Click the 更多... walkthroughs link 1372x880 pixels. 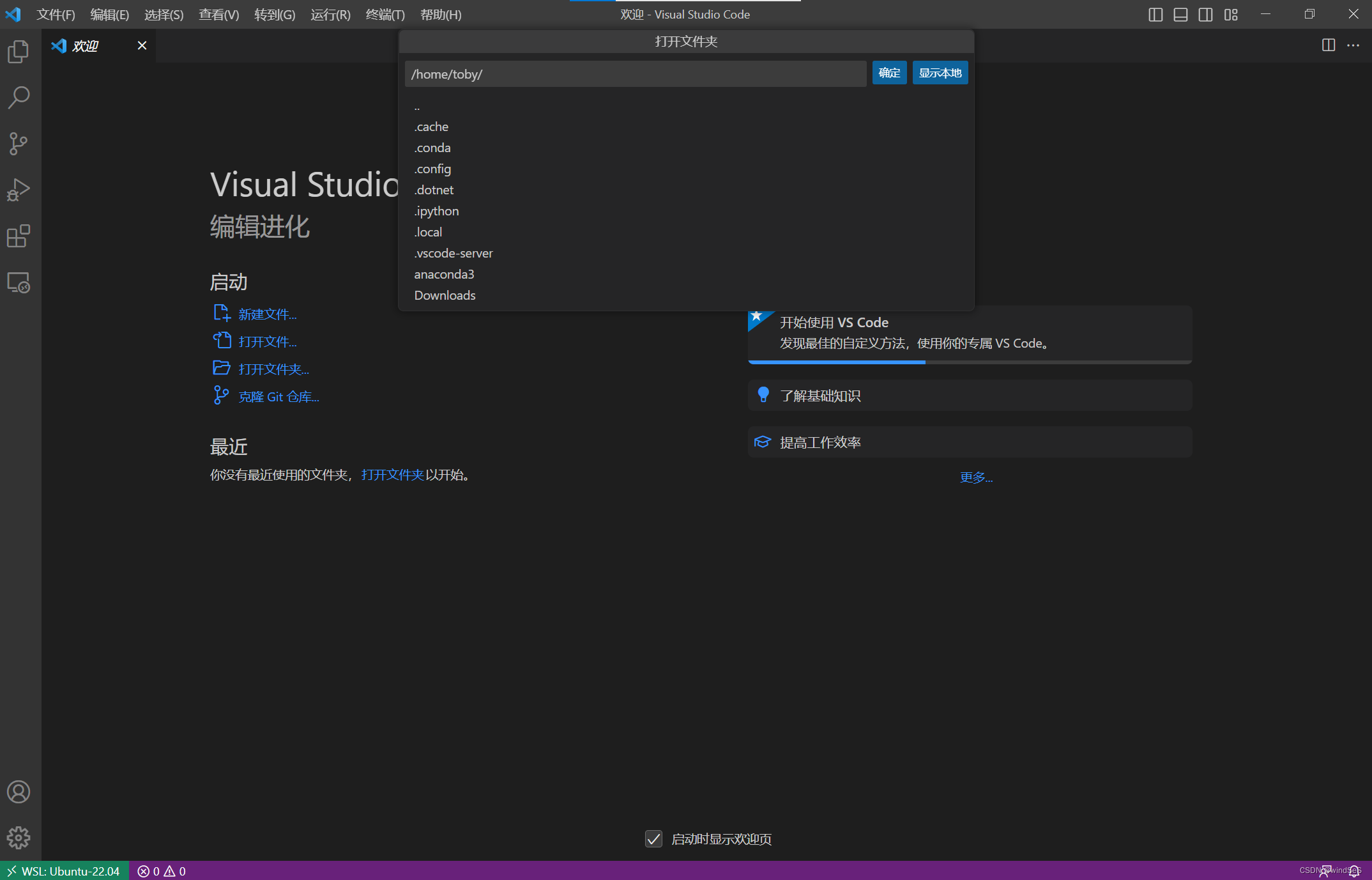(976, 477)
